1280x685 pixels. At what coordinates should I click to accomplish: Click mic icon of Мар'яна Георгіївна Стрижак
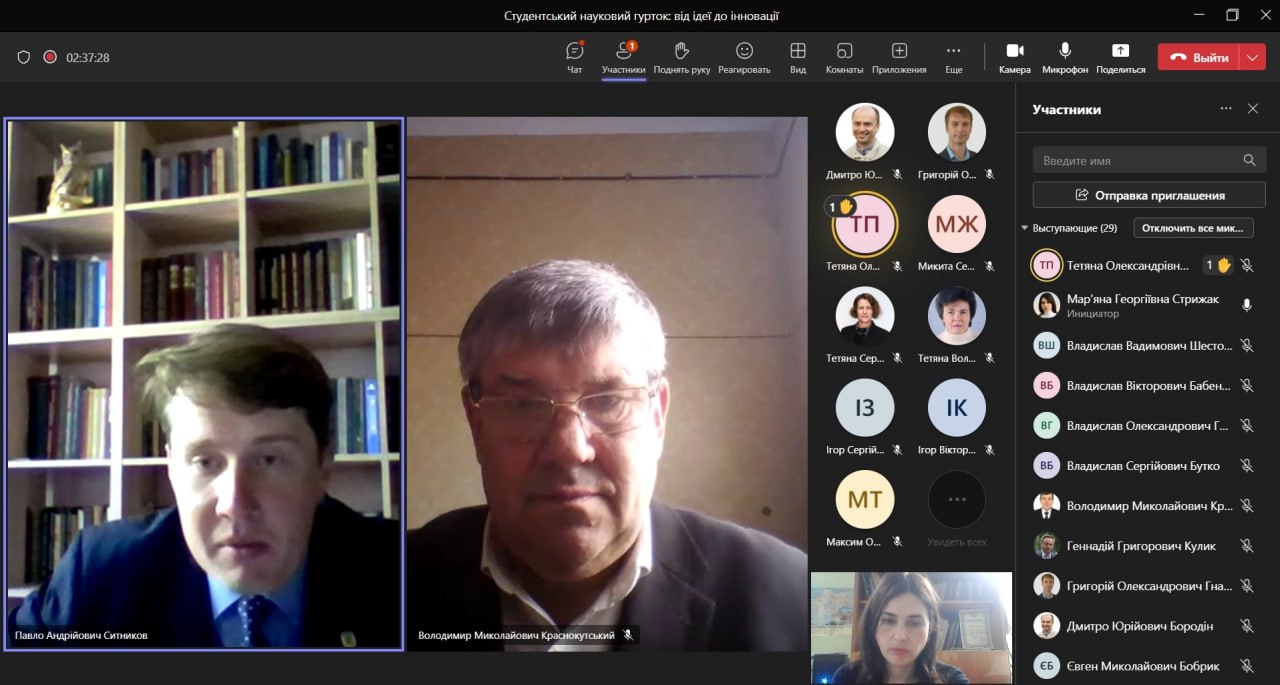tap(1247, 305)
